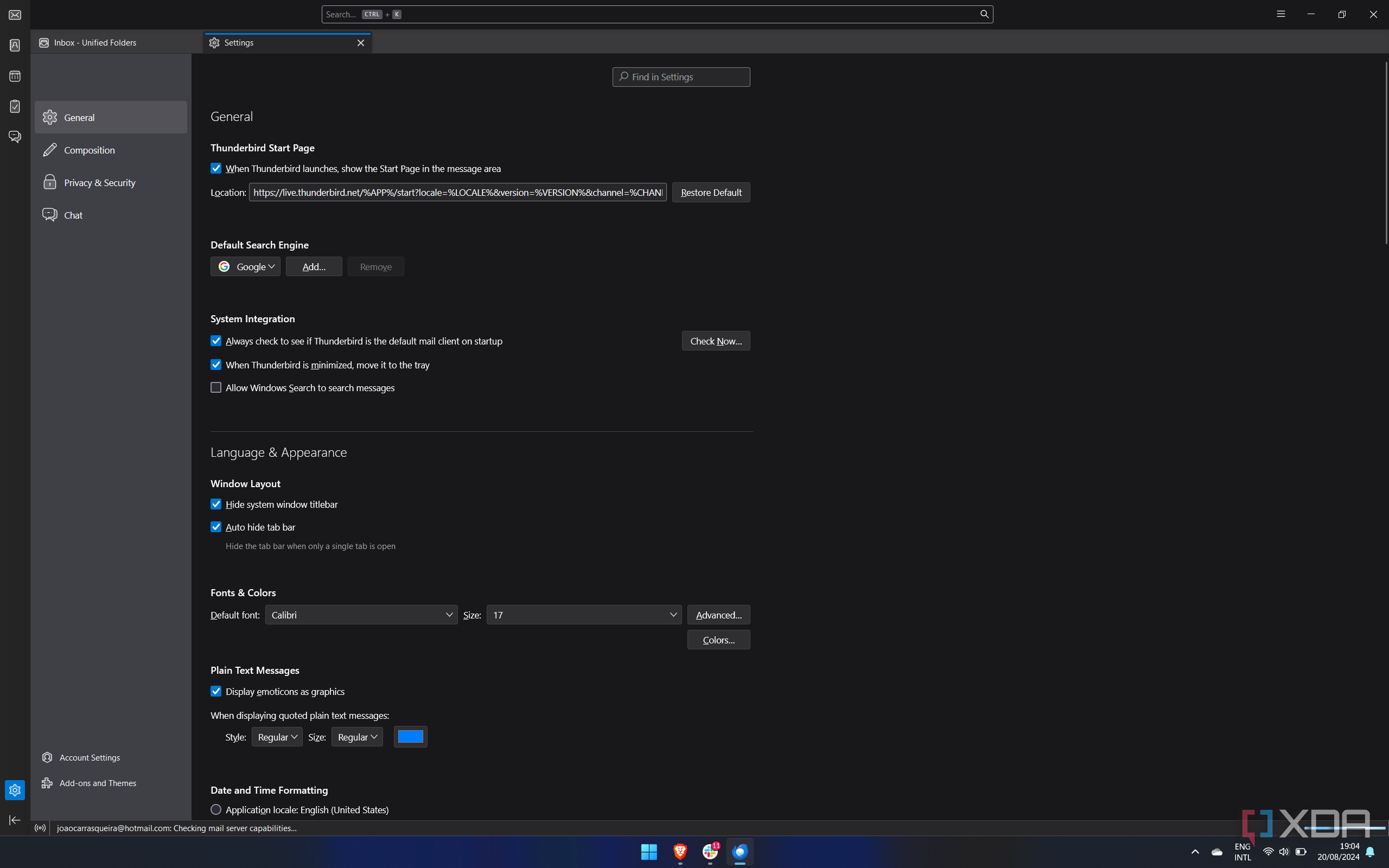Click the Start Page Location URL field
This screenshot has width=1389, height=868.
457,192
